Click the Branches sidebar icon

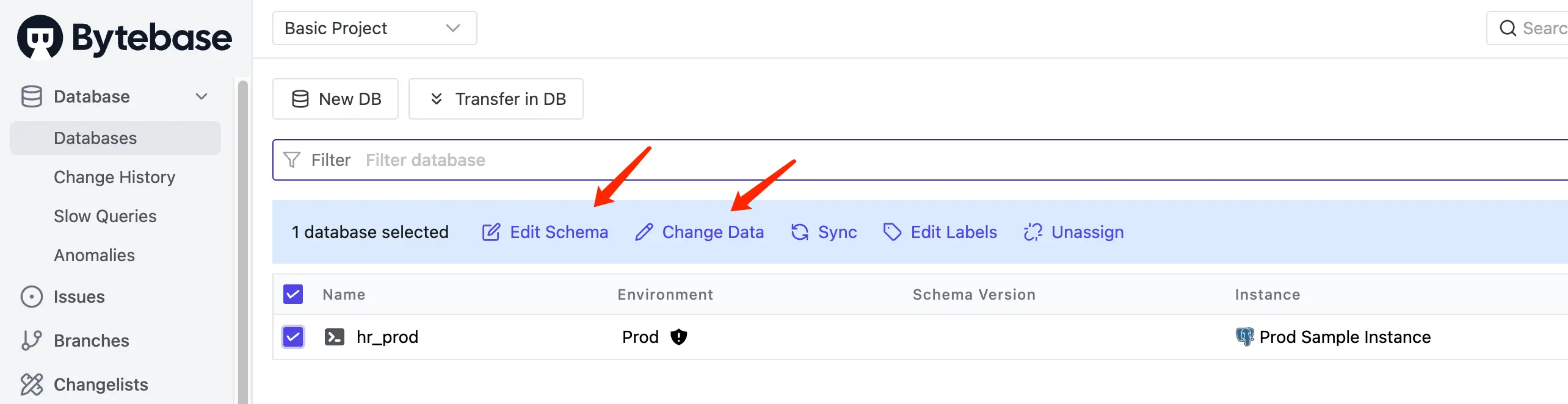[32, 341]
